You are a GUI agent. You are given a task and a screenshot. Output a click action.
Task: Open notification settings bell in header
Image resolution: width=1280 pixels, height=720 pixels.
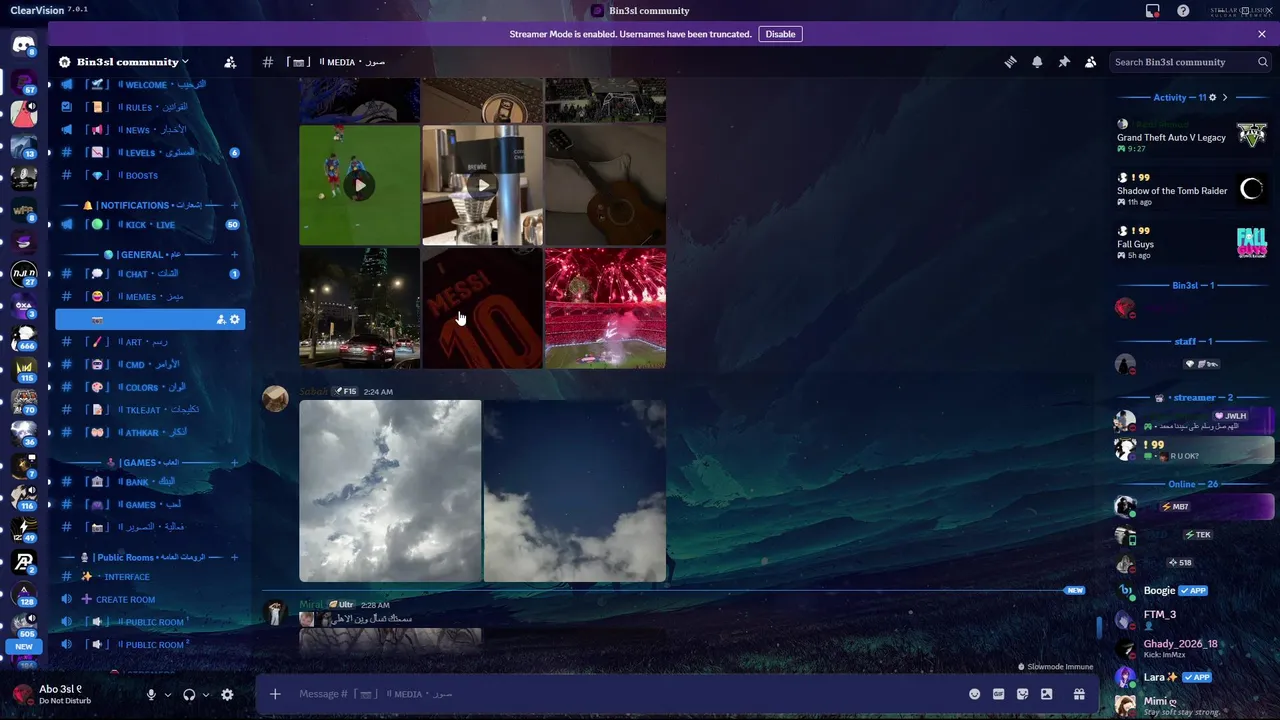(x=1037, y=62)
